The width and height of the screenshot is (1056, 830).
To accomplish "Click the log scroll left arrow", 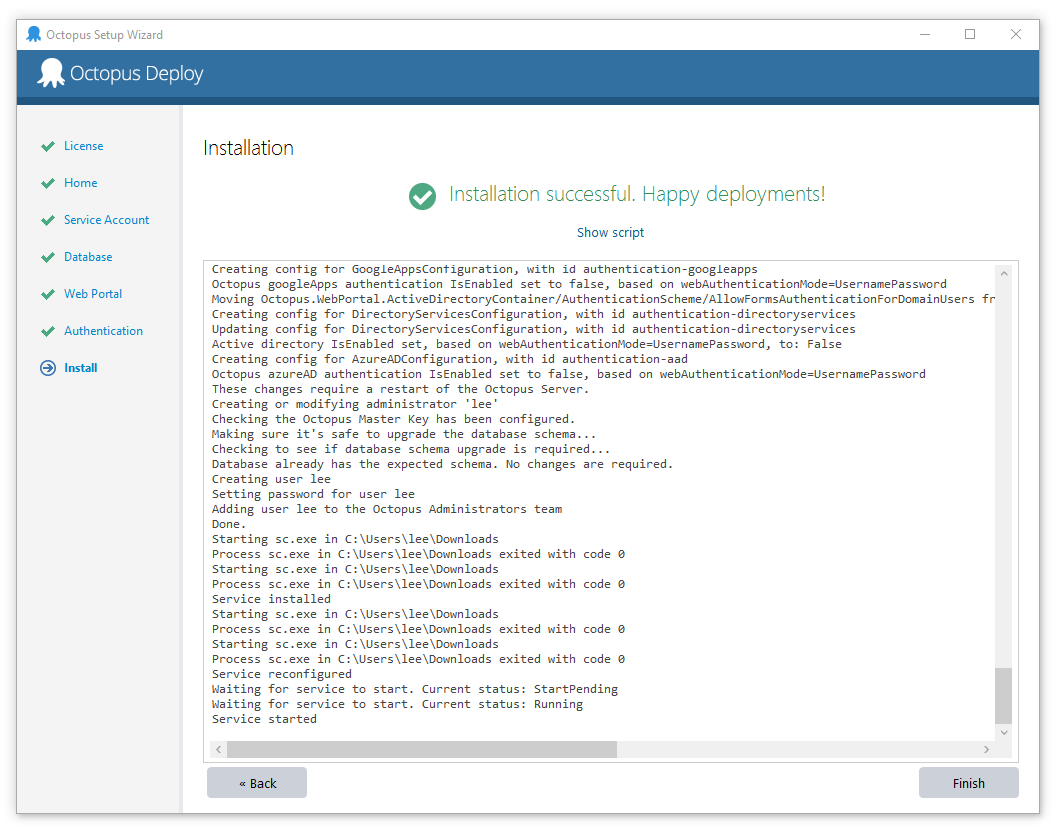I will tap(218, 749).
